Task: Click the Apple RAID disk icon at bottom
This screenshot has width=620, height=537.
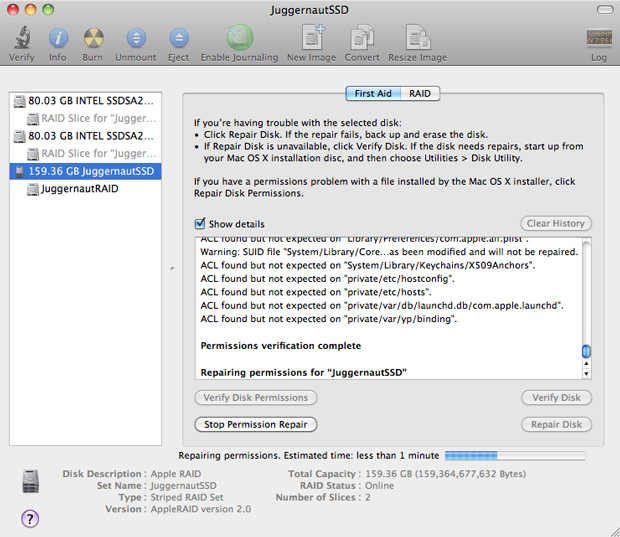Action: 31,481
